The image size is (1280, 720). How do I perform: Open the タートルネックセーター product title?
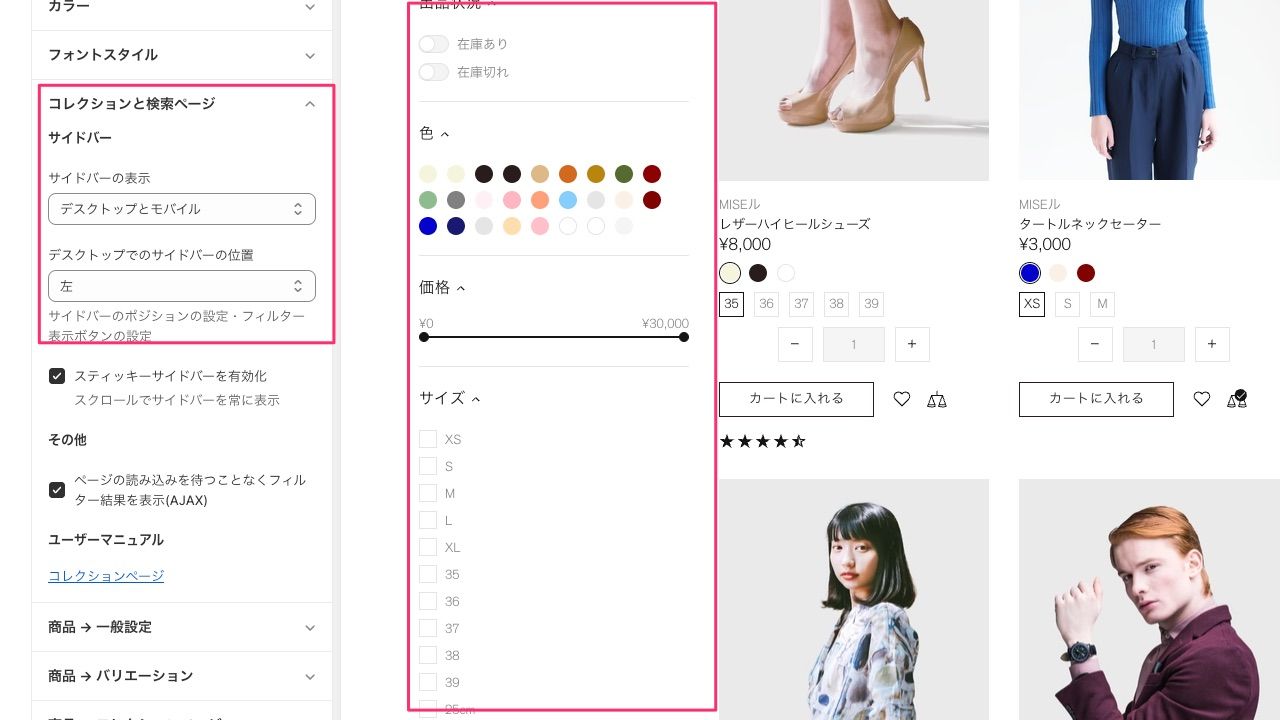(x=1090, y=224)
